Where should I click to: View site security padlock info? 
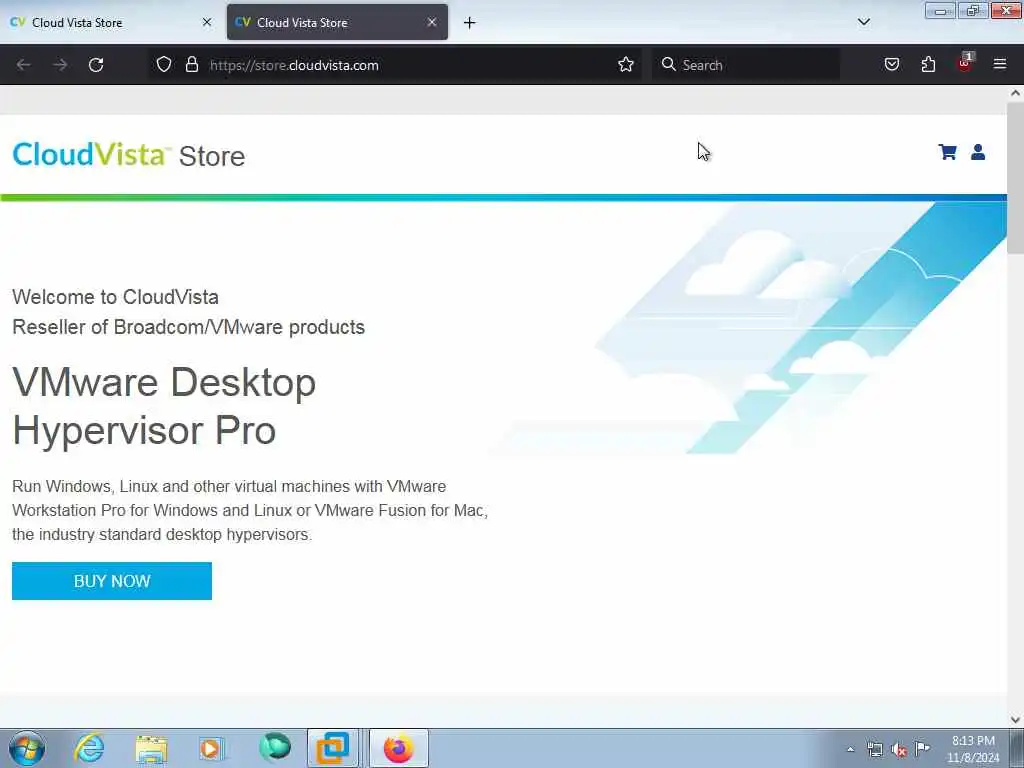click(191, 64)
